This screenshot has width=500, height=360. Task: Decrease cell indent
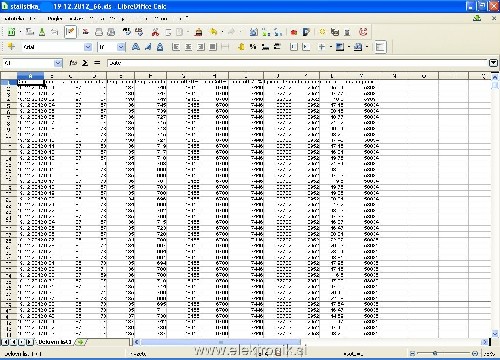pos(293,47)
